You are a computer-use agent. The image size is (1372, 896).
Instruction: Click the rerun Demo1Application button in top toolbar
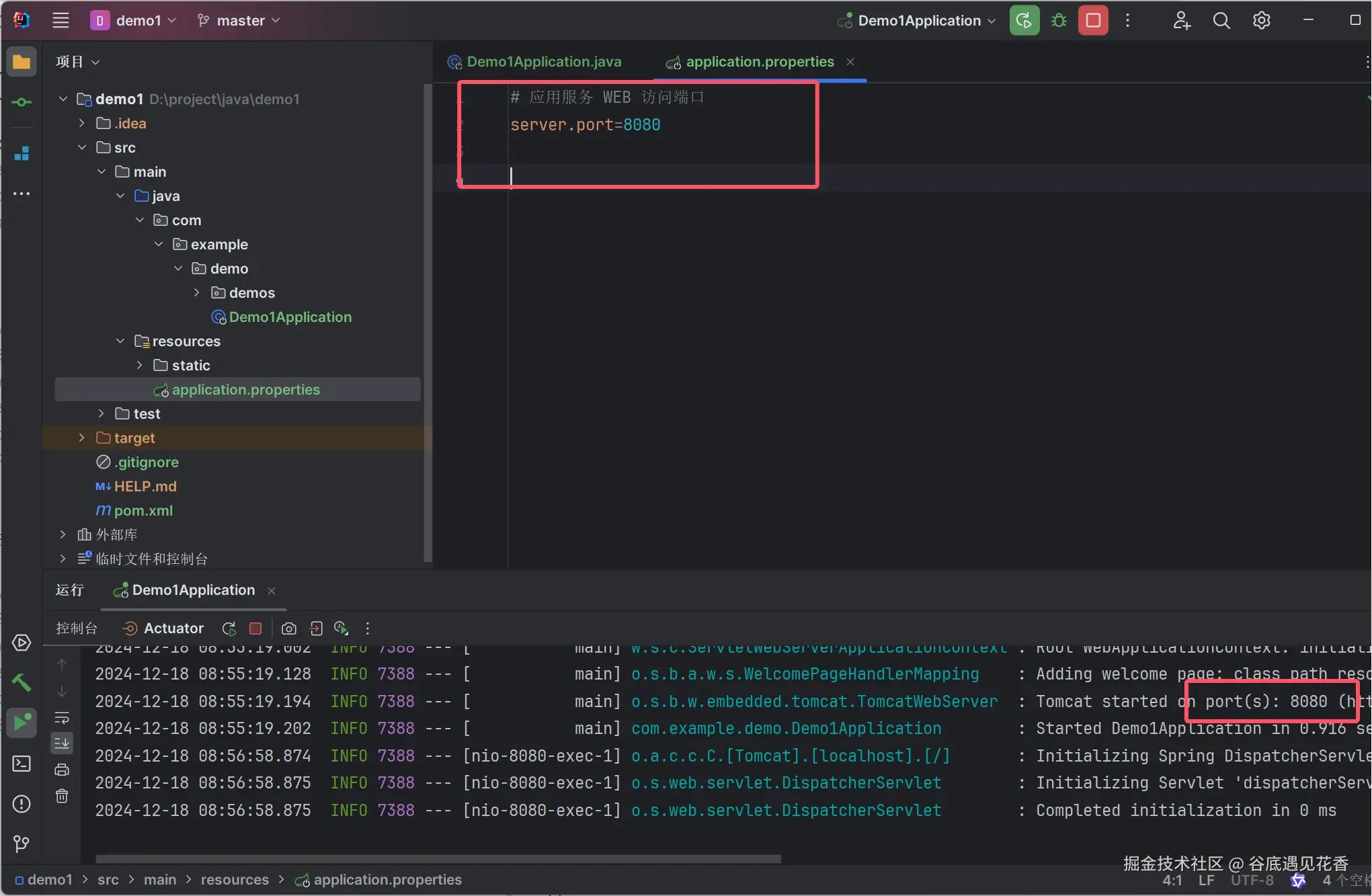1024,21
